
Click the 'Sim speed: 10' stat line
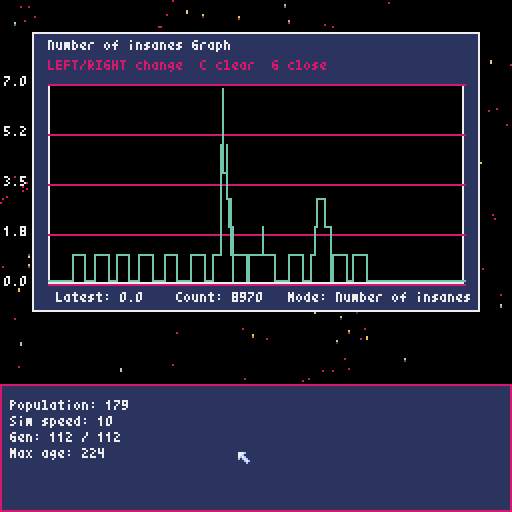pos(61,421)
